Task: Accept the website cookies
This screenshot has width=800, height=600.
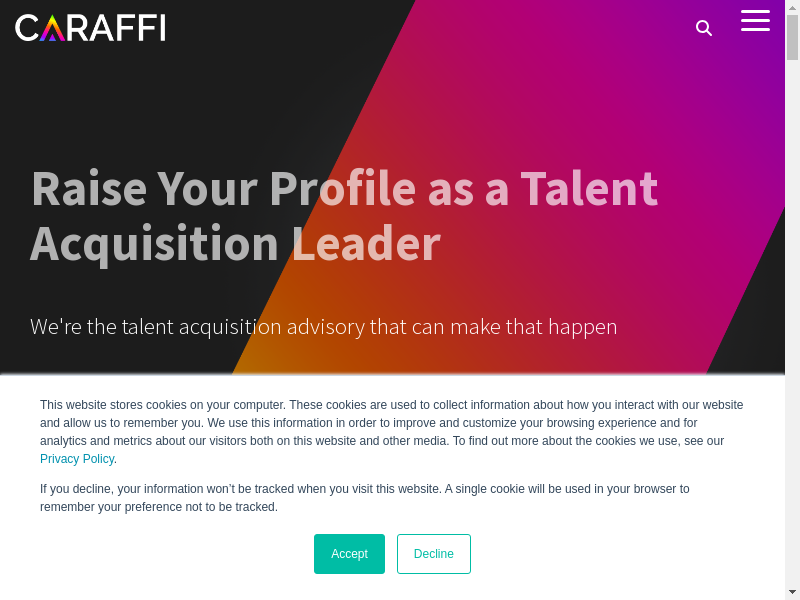Action: pos(349,554)
